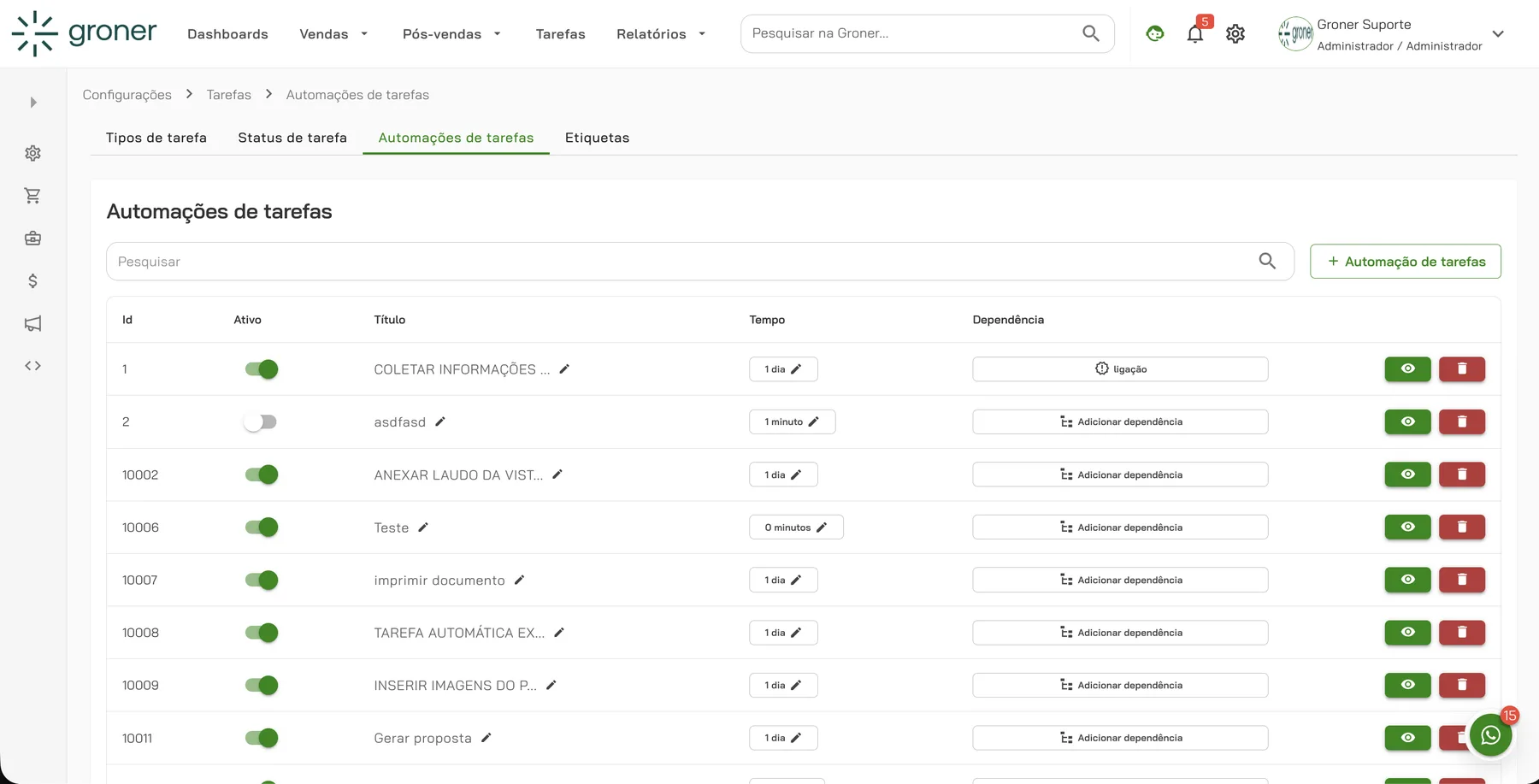Open the notifications bell icon

(1195, 34)
